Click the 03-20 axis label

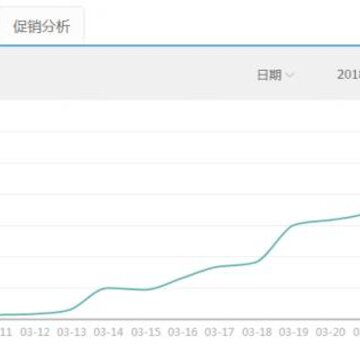click(x=330, y=332)
